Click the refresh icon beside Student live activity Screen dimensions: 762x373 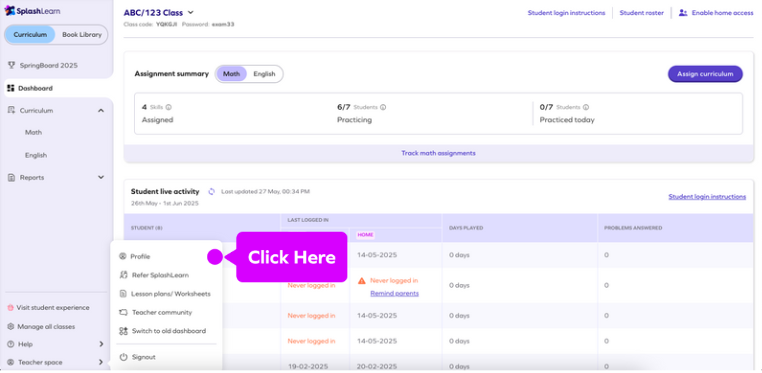click(211, 192)
